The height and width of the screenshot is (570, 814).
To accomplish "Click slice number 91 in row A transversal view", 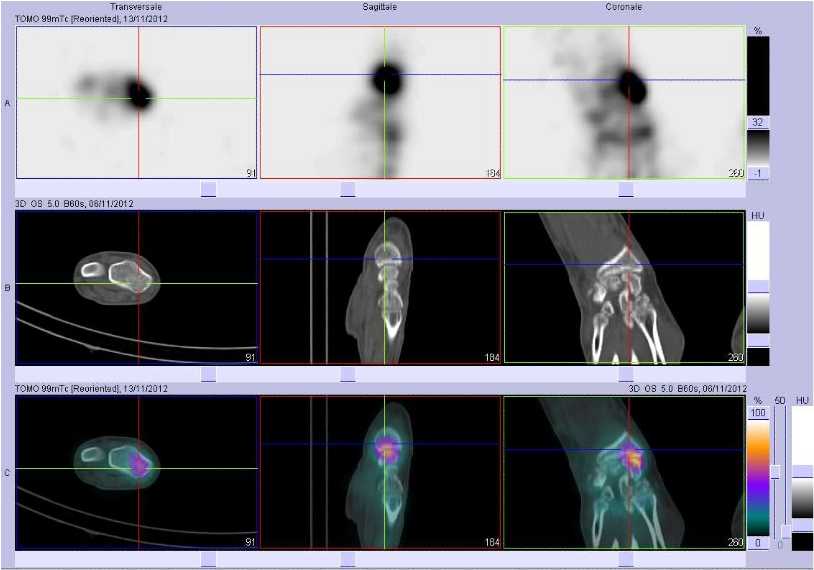I will pos(251,173).
